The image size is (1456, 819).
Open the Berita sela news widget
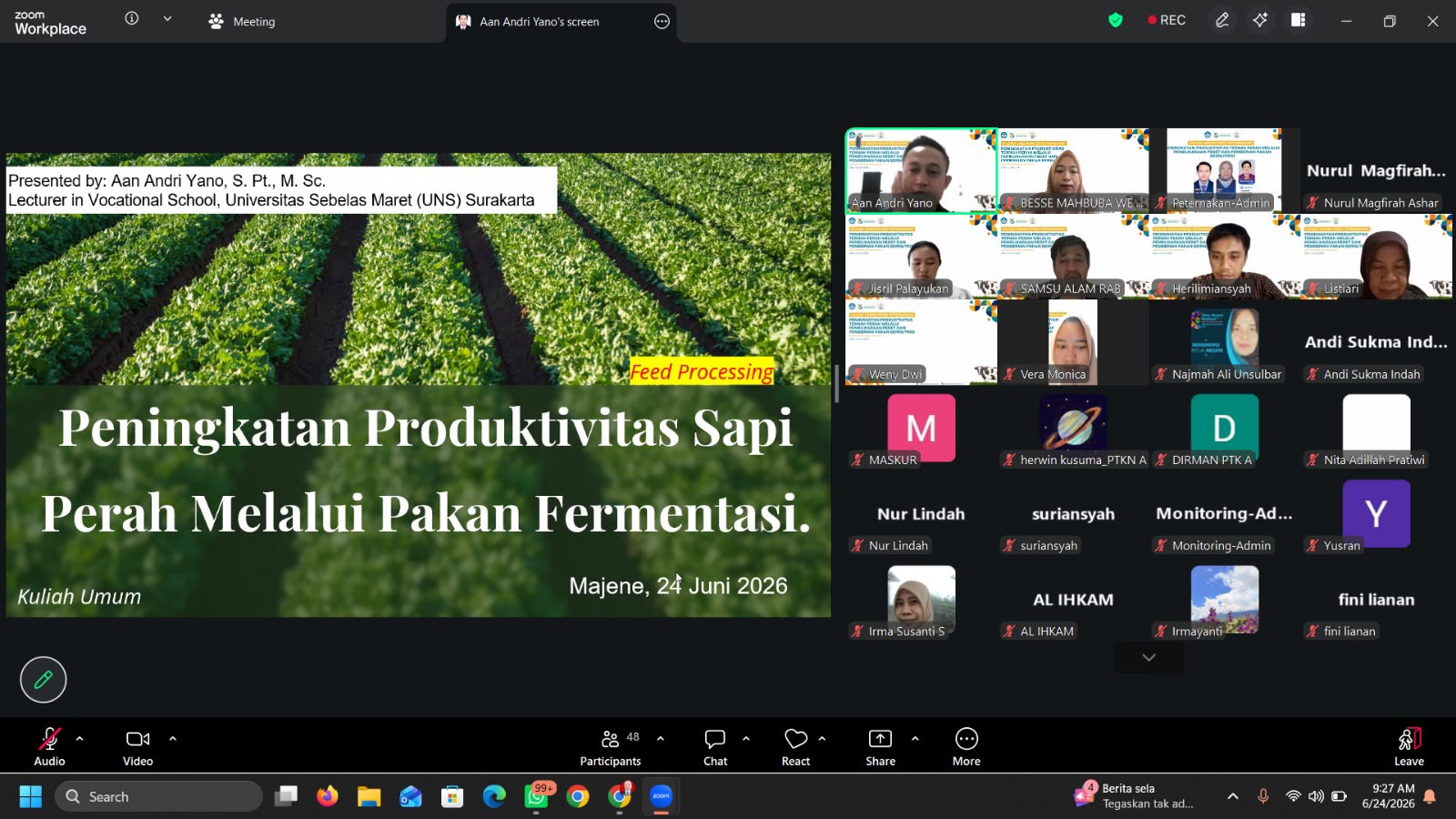click(1136, 796)
